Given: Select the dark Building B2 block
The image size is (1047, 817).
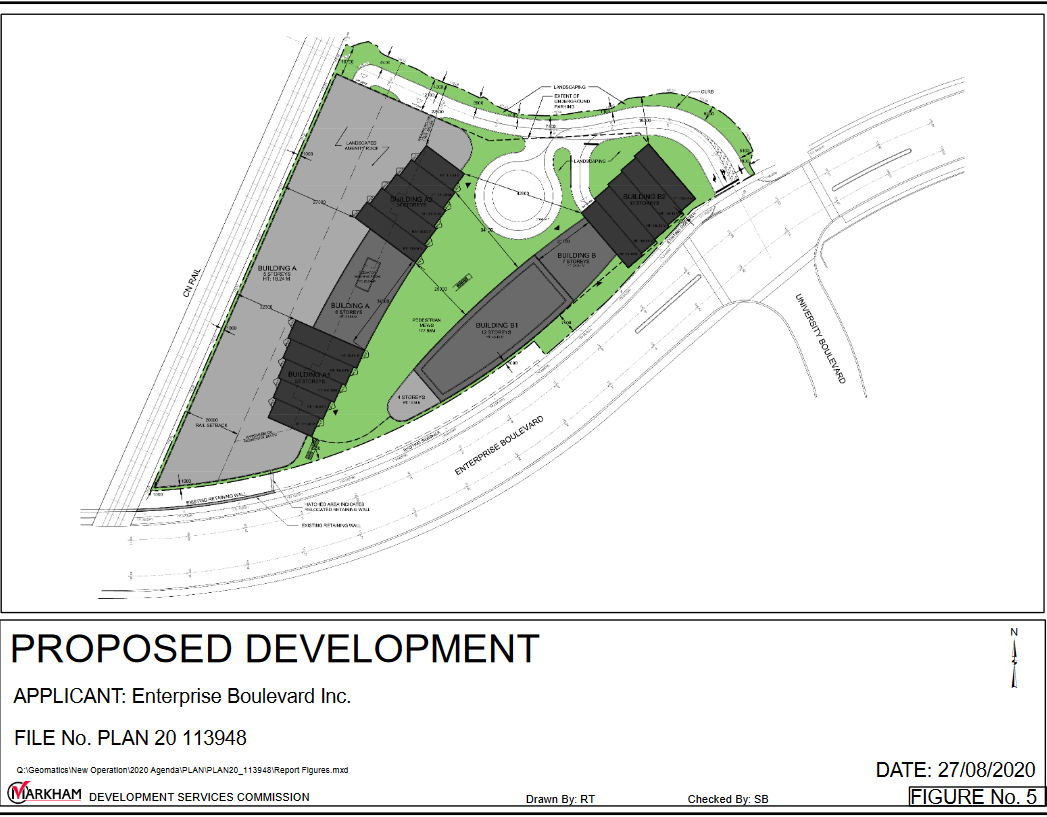Looking at the screenshot, I should tap(639, 205).
